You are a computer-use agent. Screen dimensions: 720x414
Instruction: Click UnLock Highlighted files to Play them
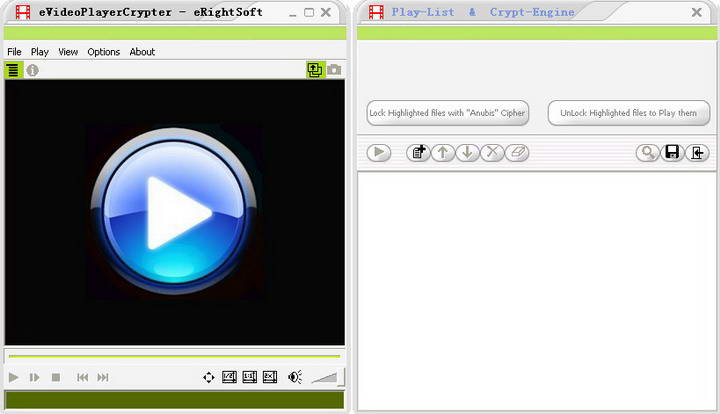[629, 113]
